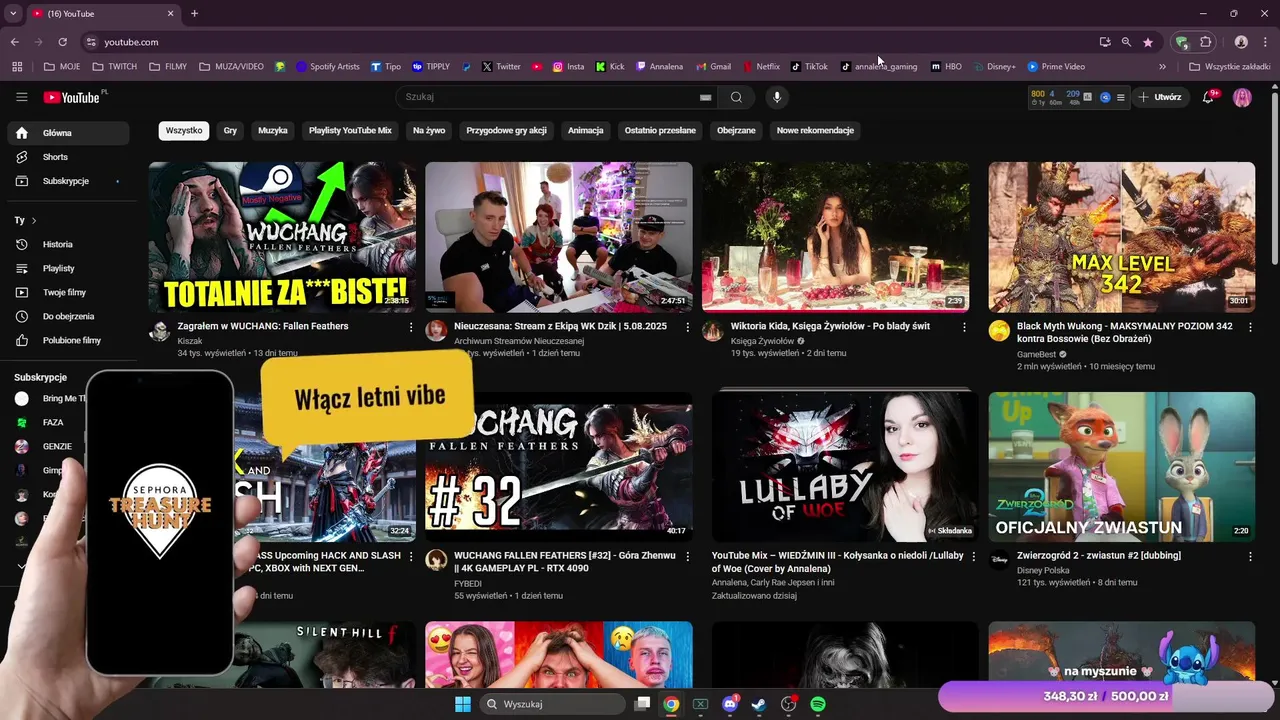The image size is (1280, 720).
Task: Open the on-screen keyboard icon in search box
Action: tap(705, 98)
